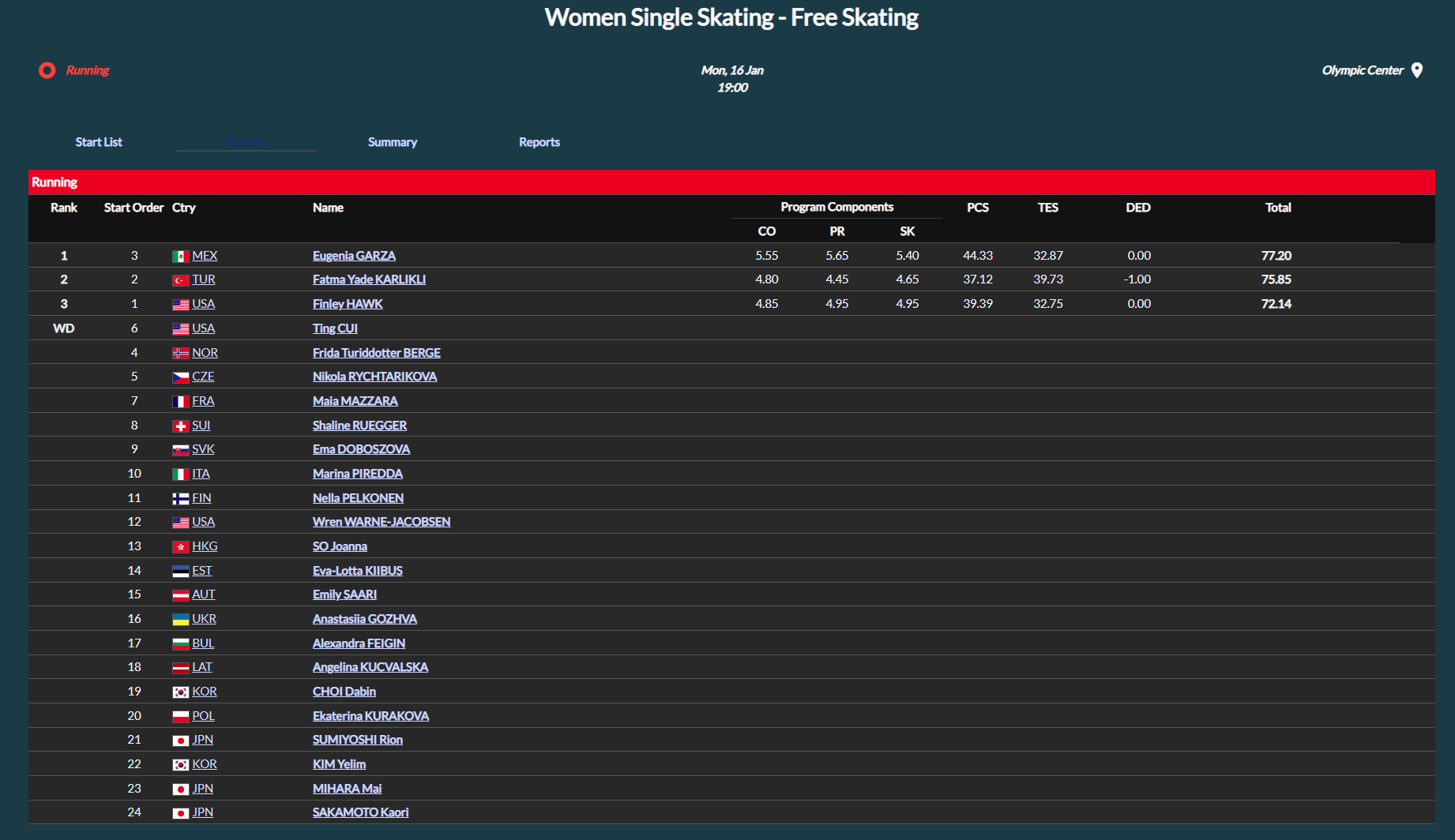The image size is (1455, 840).
Task: Click the Olympic Center location pin icon
Action: click(1417, 70)
